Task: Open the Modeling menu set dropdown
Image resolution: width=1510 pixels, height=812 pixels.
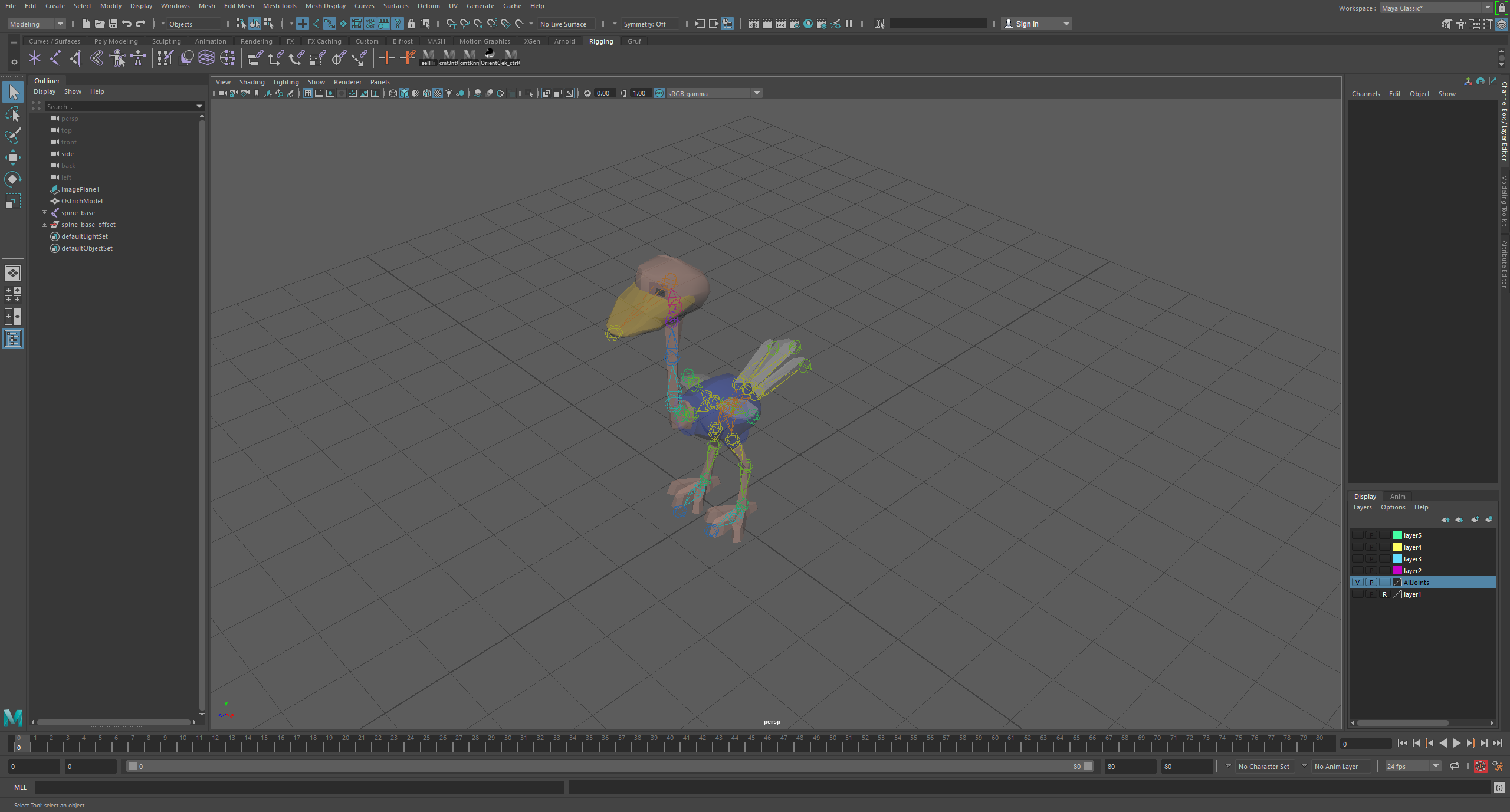Action: click(x=37, y=24)
